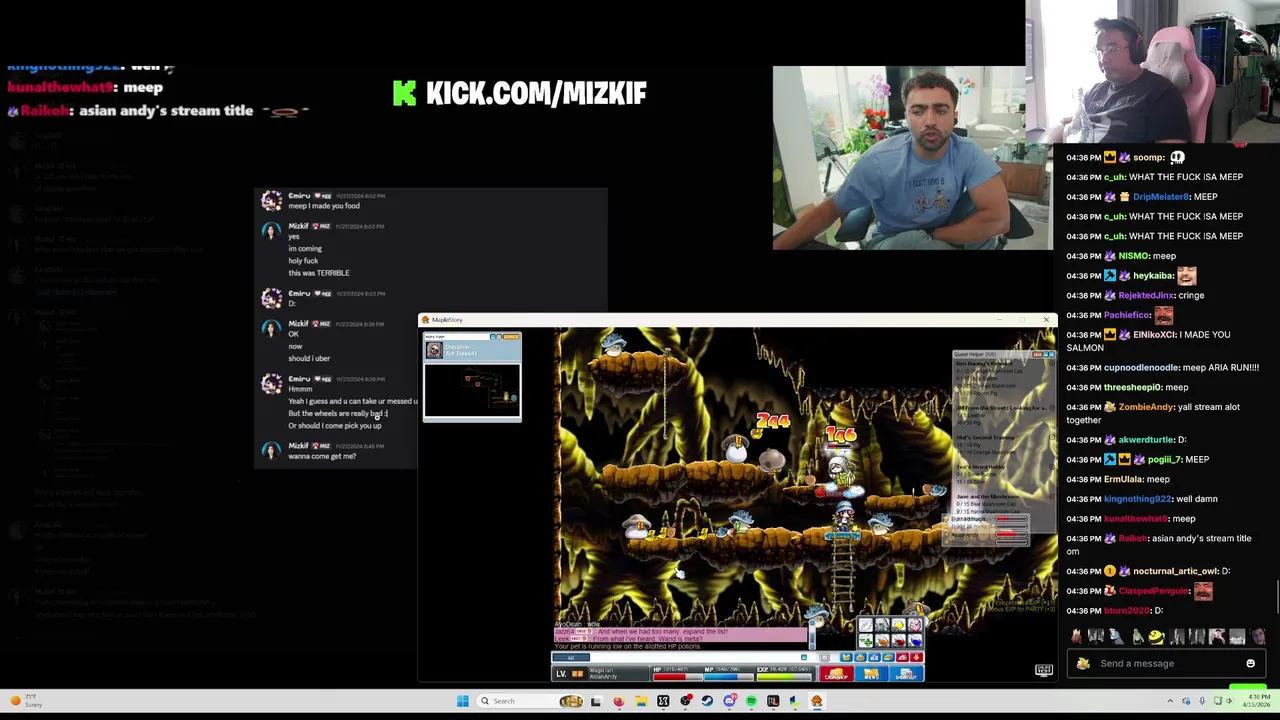
Task: Click the Mizkif webcam overlay
Action: point(912,158)
